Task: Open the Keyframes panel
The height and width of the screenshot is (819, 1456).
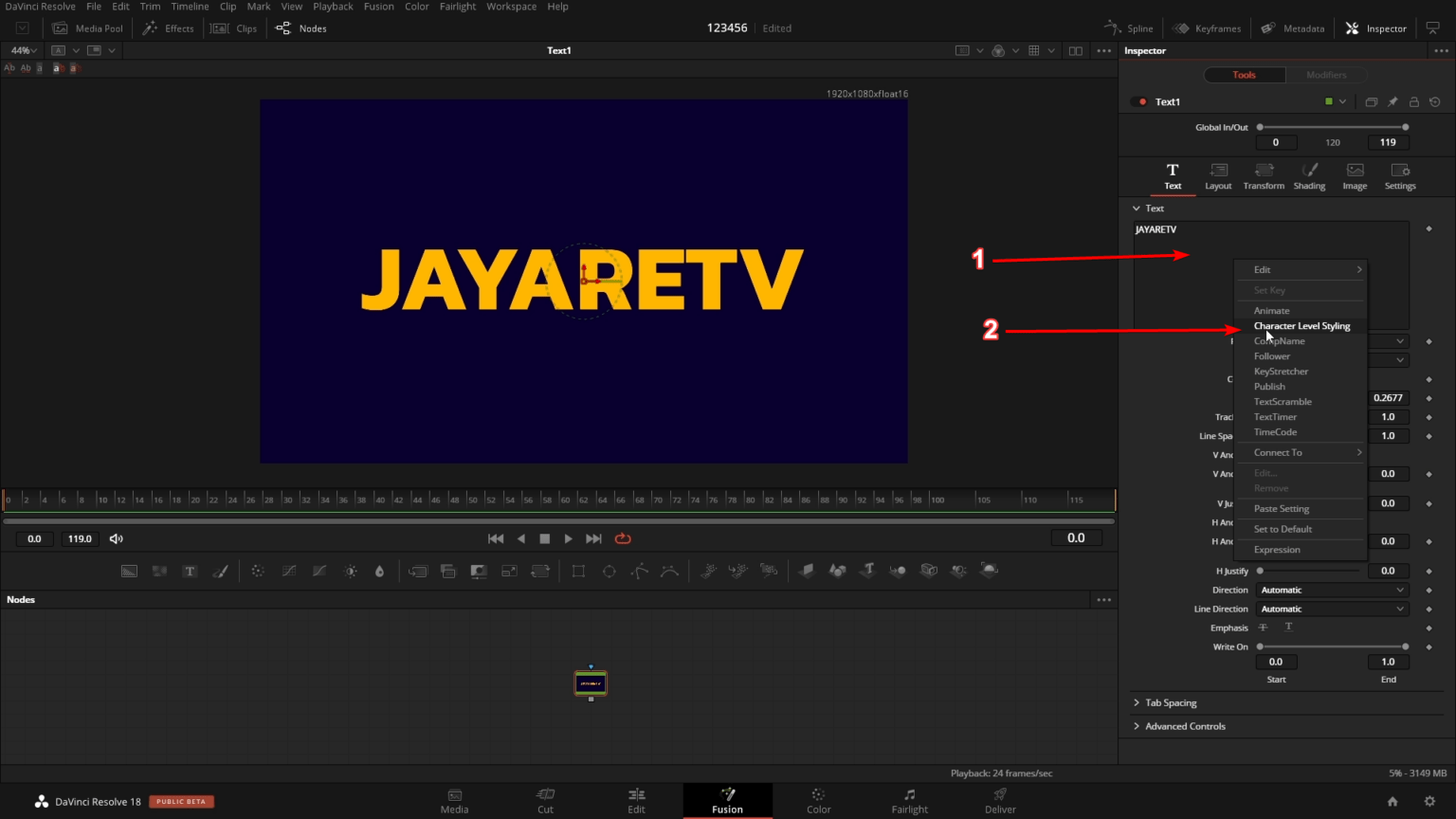Action: 1206,27
